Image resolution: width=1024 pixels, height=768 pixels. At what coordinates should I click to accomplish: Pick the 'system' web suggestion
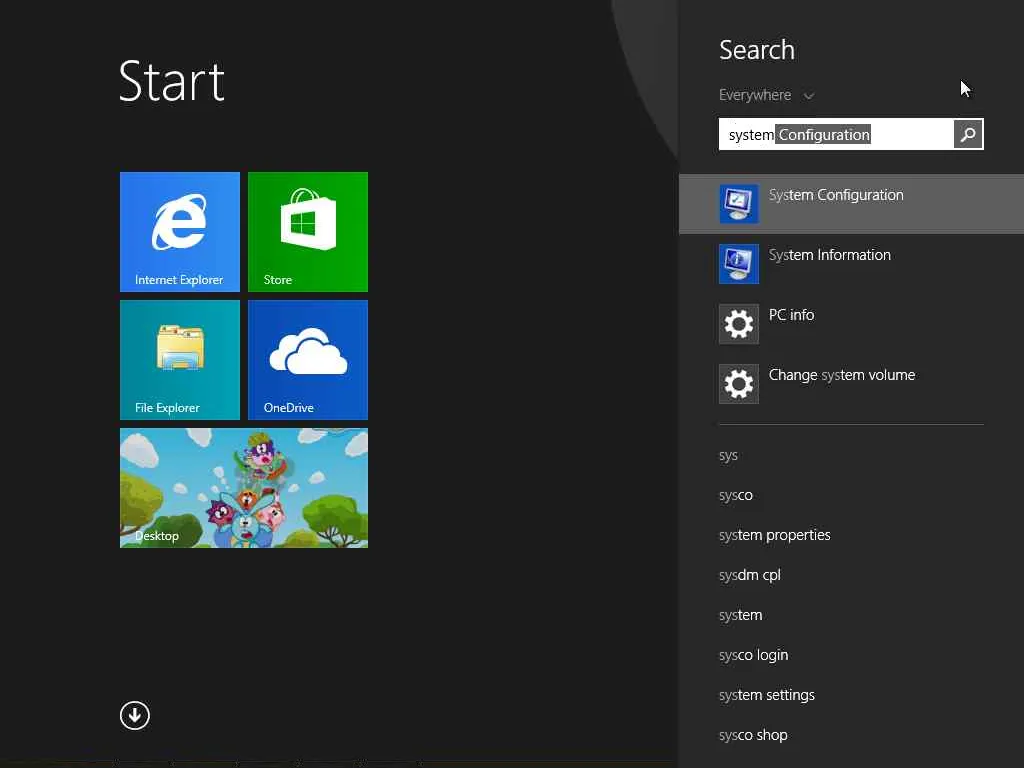(x=741, y=615)
